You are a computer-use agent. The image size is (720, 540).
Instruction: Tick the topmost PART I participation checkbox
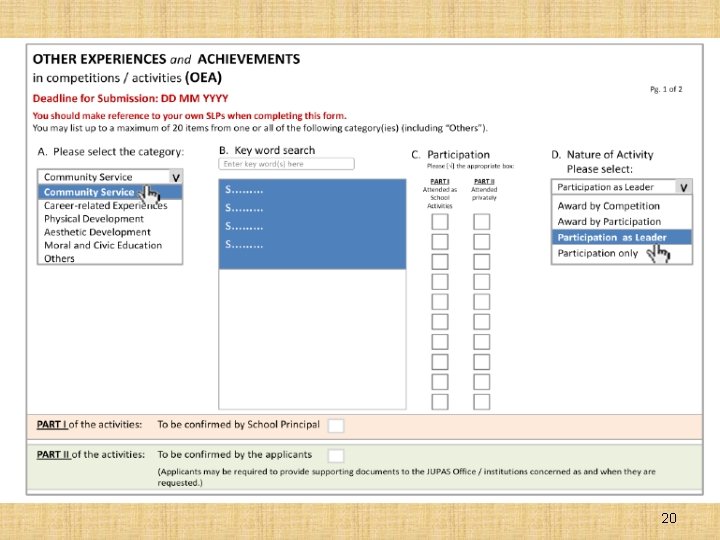(440, 222)
